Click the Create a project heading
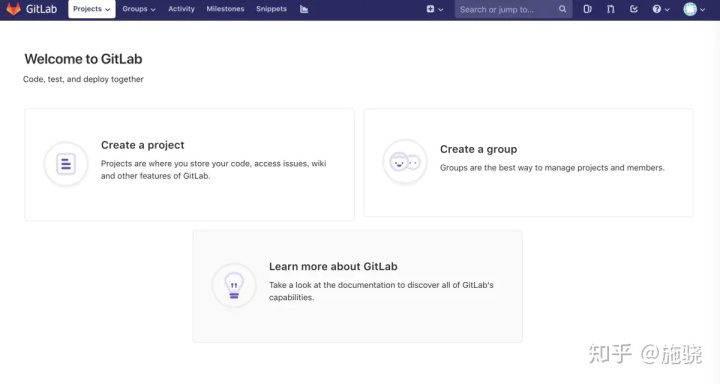The image size is (720, 384). [x=142, y=145]
